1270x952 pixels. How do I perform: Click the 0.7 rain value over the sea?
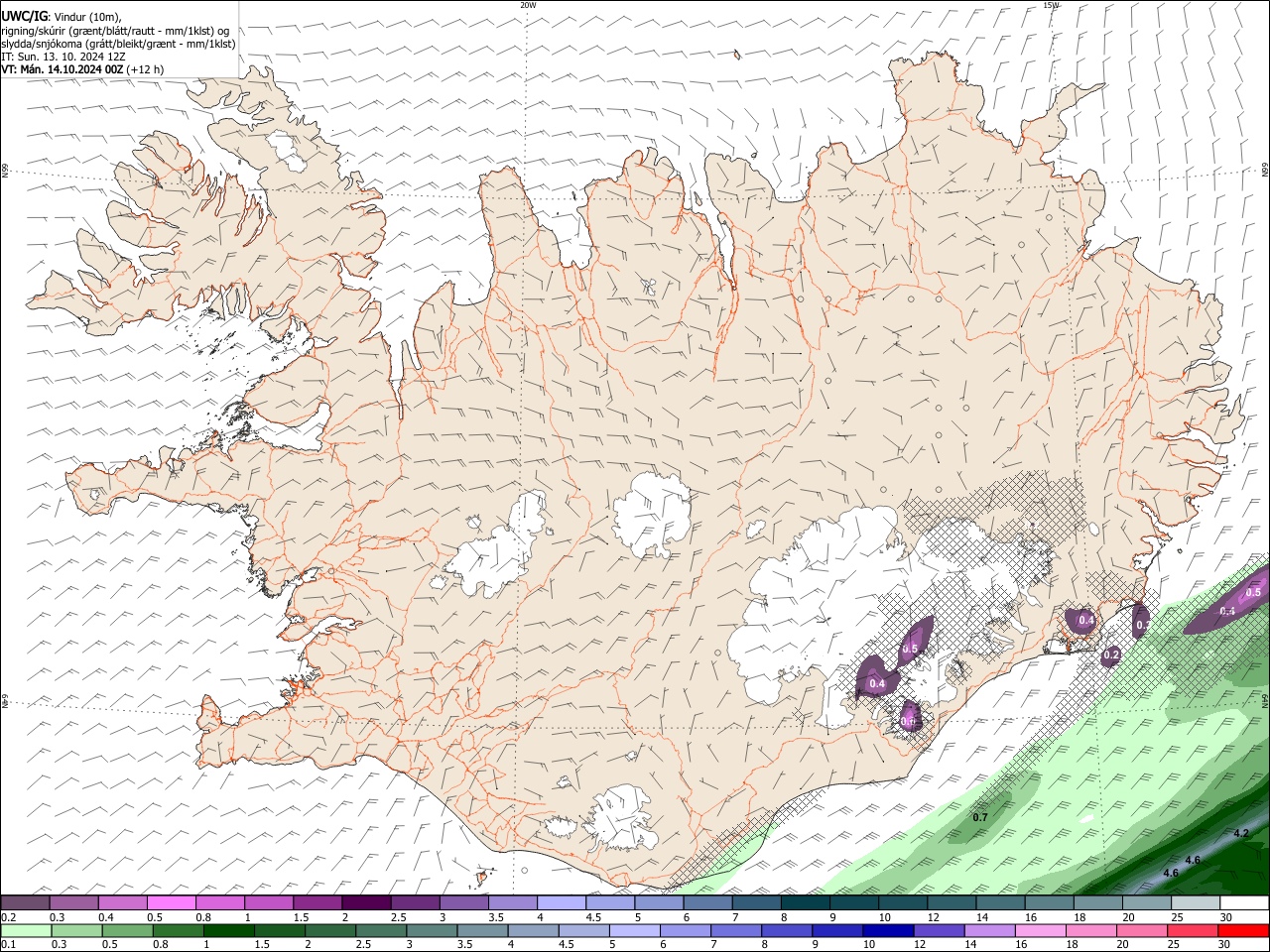980,817
